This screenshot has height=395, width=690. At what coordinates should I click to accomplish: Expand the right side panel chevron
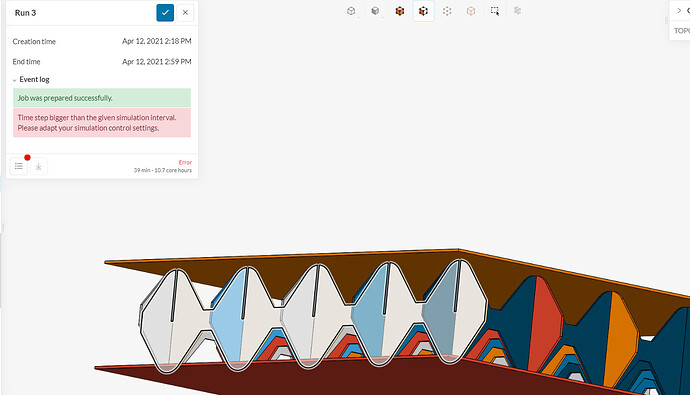[x=679, y=11]
